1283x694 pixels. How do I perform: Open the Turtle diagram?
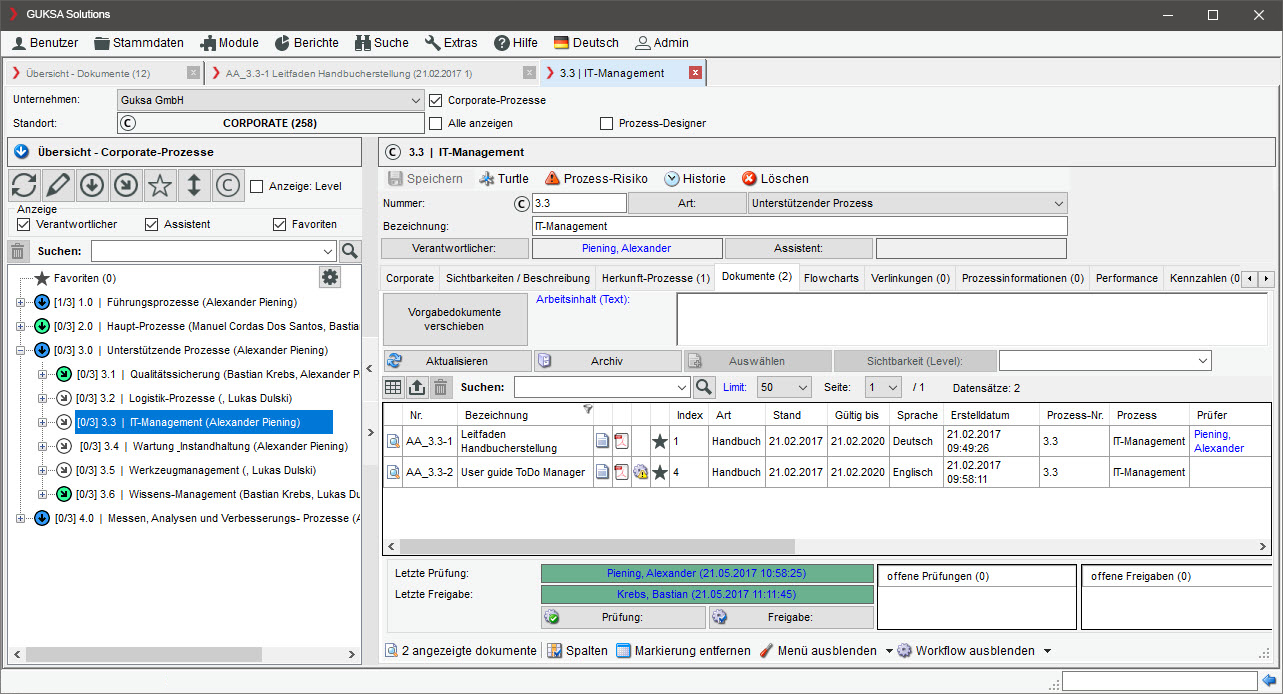tap(503, 179)
